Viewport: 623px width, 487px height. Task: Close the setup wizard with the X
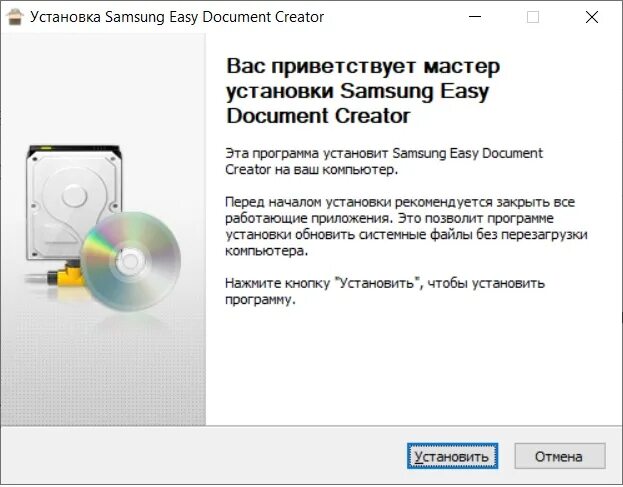tap(592, 17)
